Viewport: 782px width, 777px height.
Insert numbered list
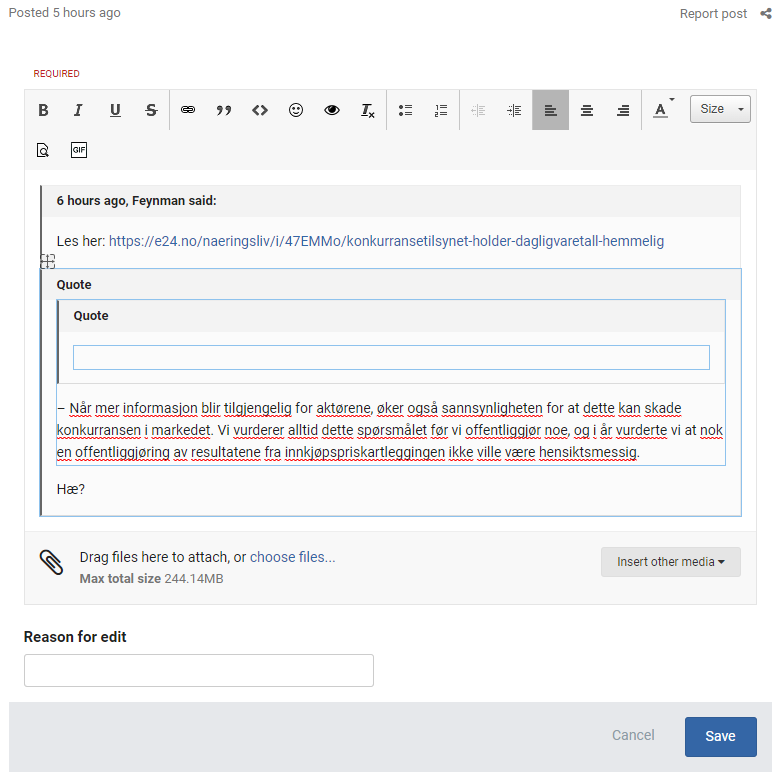(441, 110)
